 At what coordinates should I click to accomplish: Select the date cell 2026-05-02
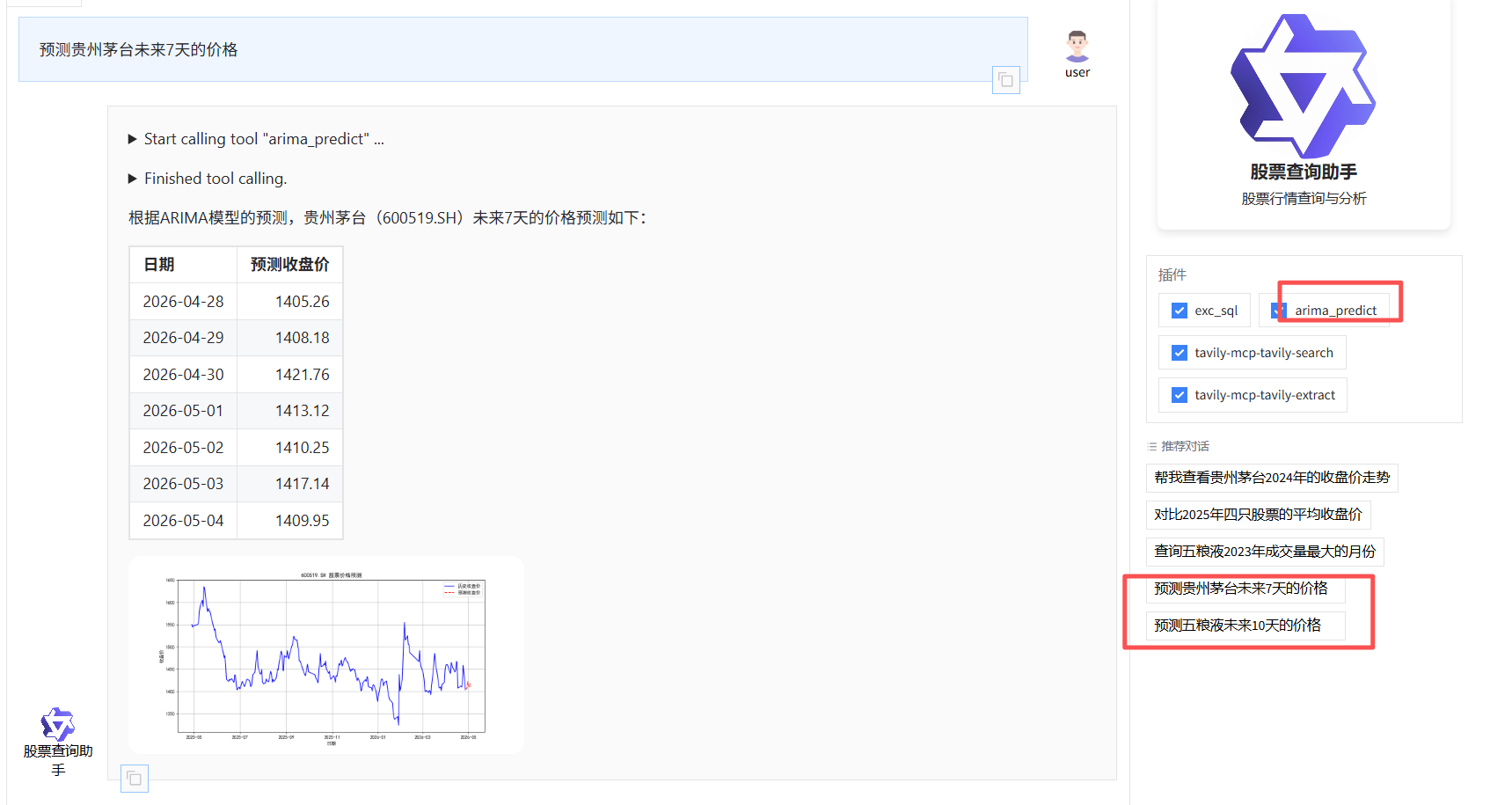[x=183, y=448]
